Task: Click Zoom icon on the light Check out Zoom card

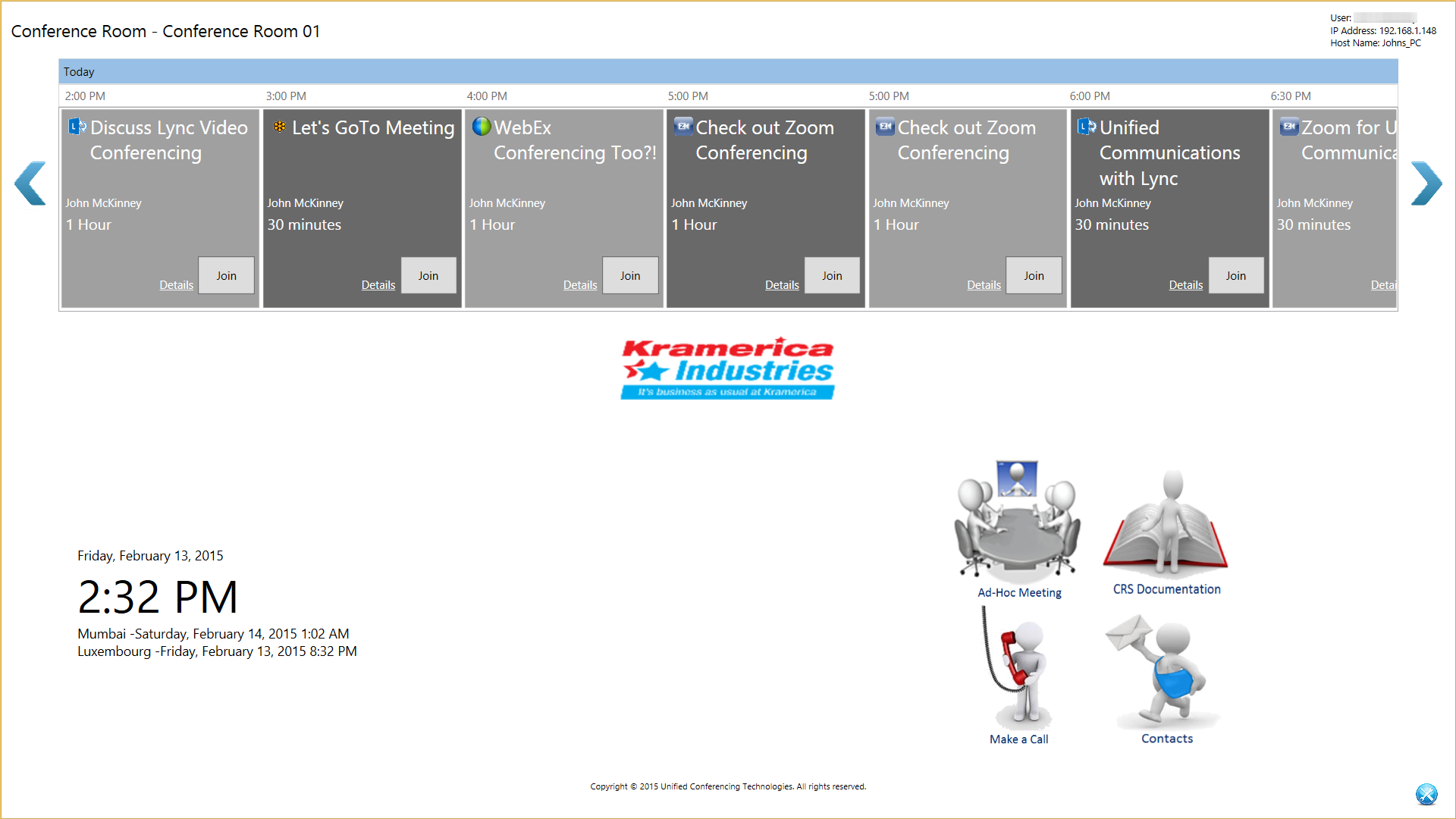Action: [885, 127]
